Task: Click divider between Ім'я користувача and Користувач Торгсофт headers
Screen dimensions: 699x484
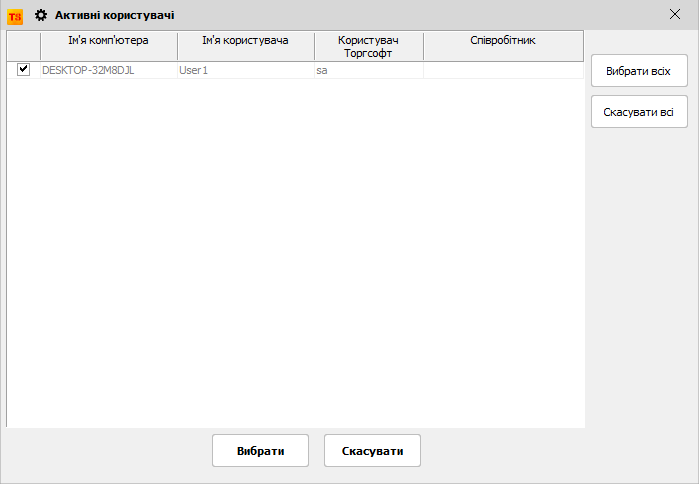Action: [314, 46]
